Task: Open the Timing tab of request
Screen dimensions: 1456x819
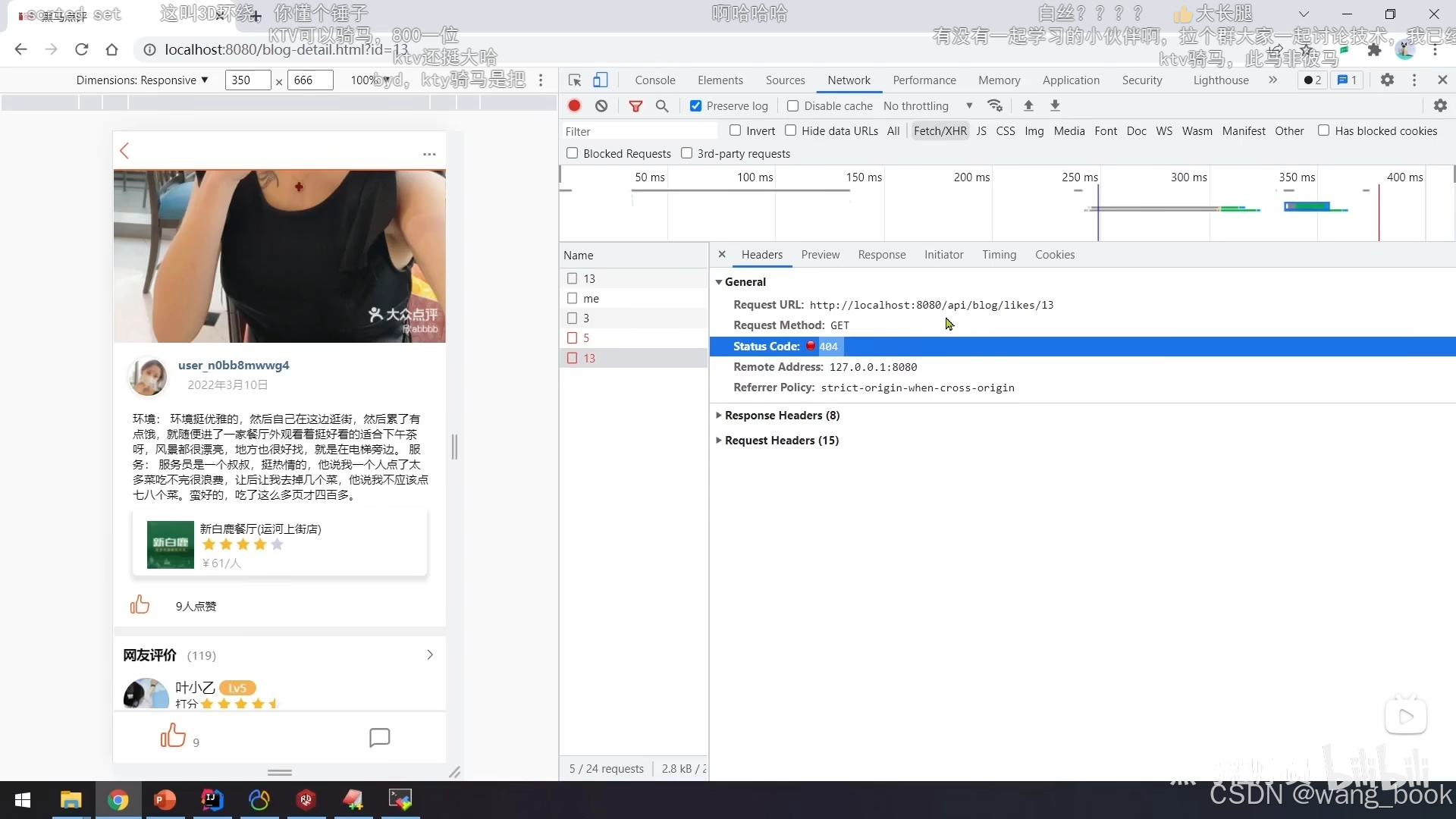Action: [x=999, y=255]
